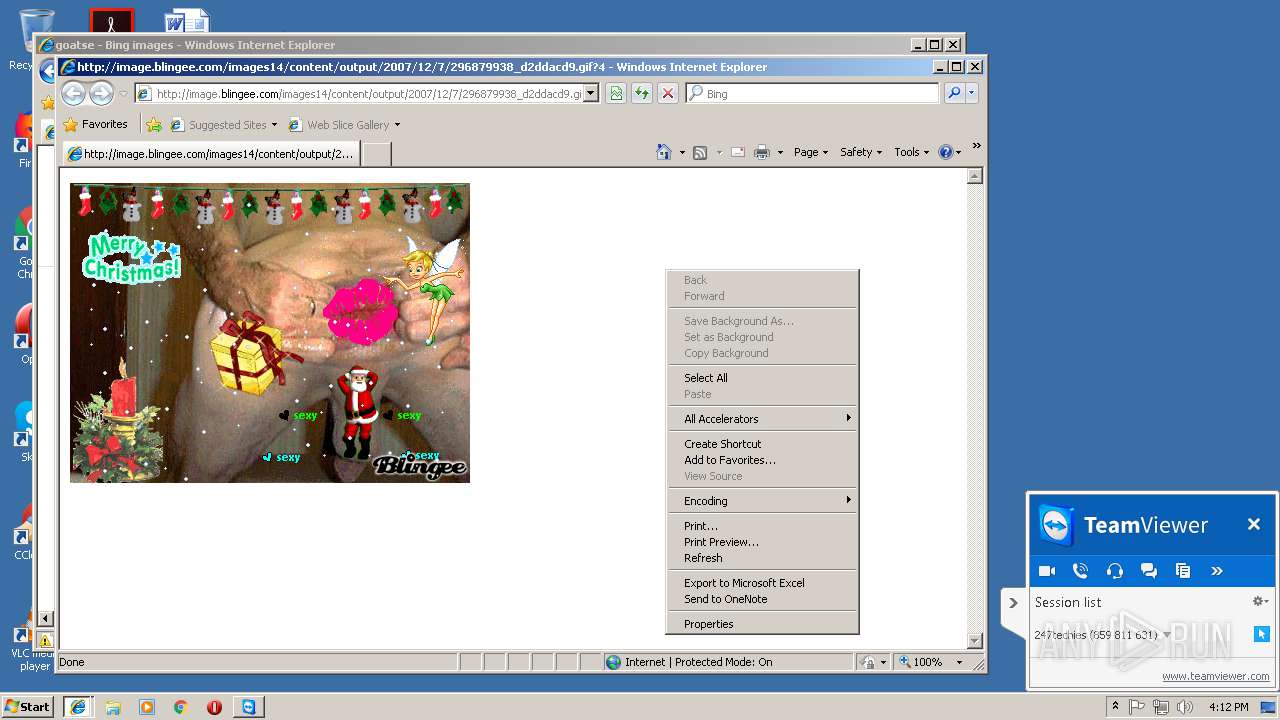1280x720 pixels.
Task: Open the Safety menu
Action: (861, 152)
